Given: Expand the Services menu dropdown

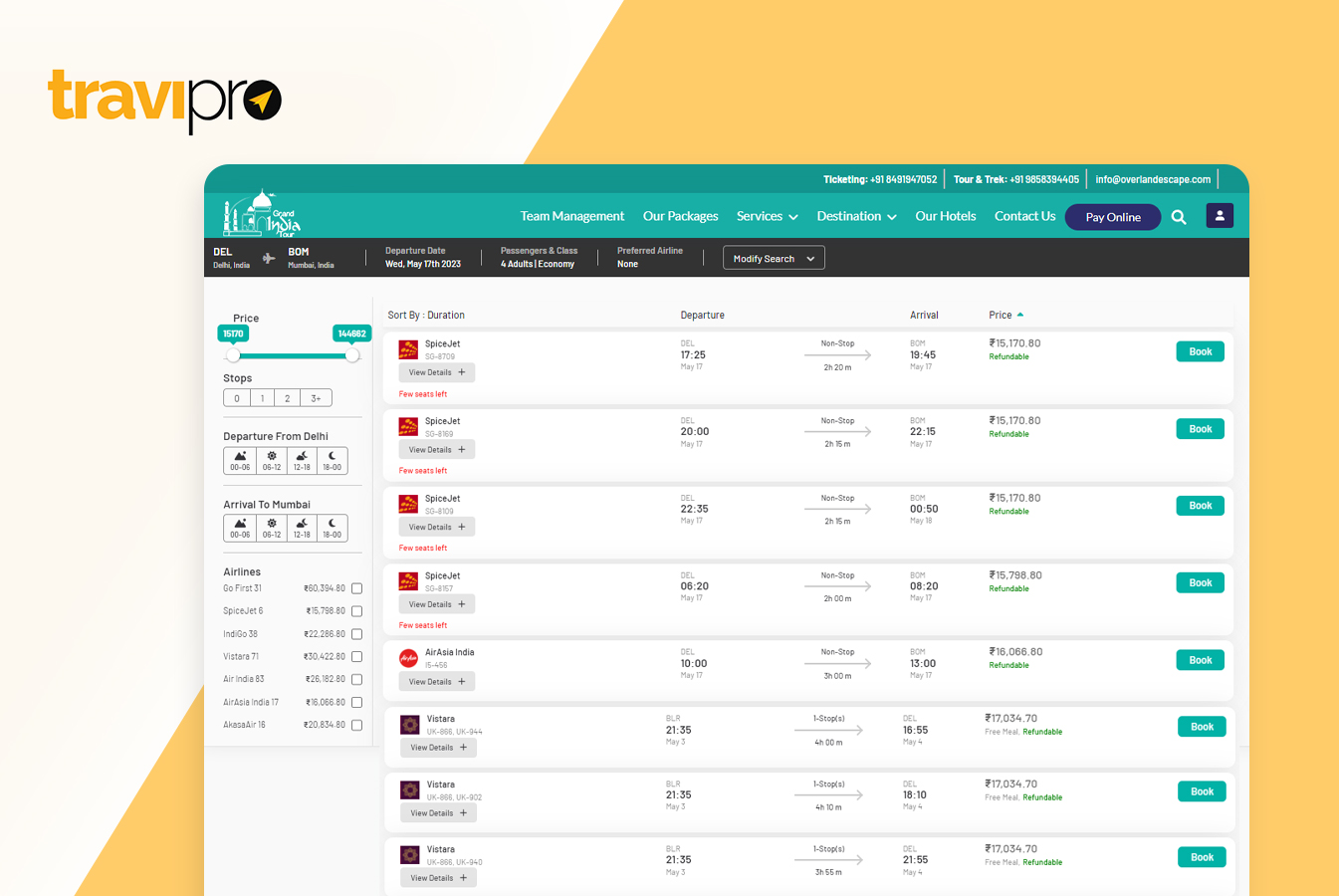Looking at the screenshot, I should [x=767, y=216].
